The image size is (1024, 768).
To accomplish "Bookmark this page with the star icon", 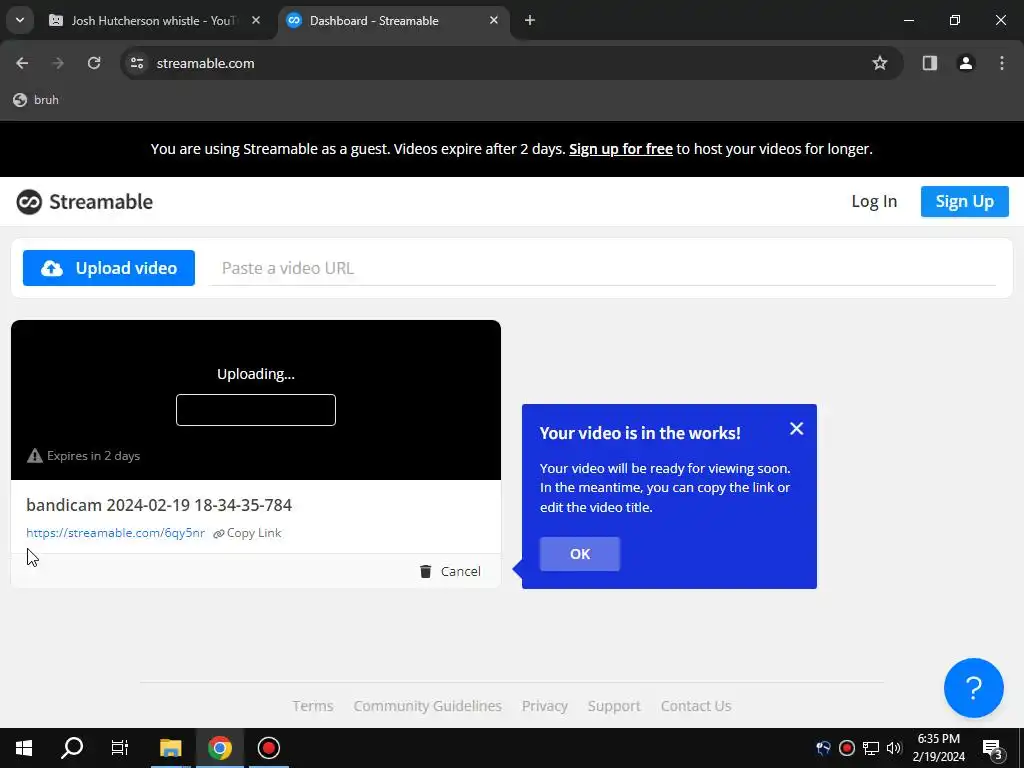I will [x=880, y=63].
